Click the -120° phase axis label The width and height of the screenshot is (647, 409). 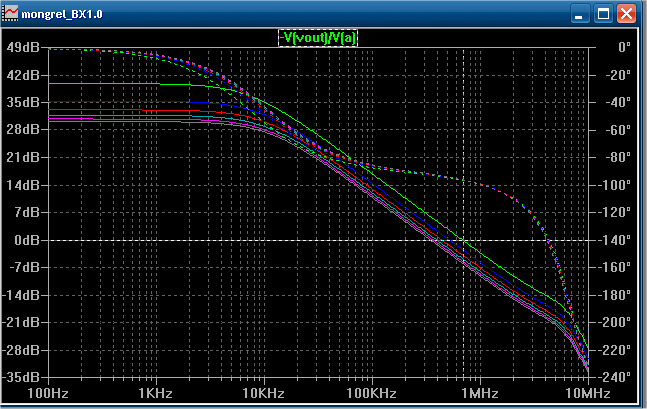615,212
